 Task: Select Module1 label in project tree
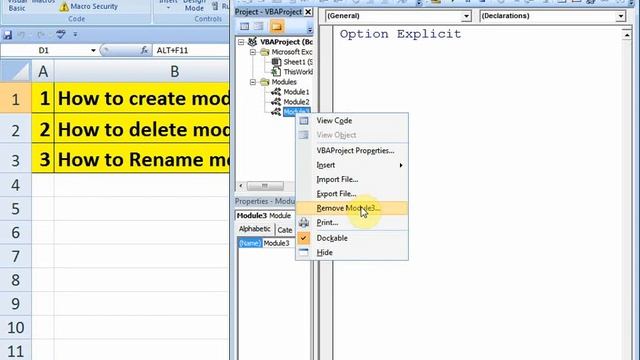(296, 92)
